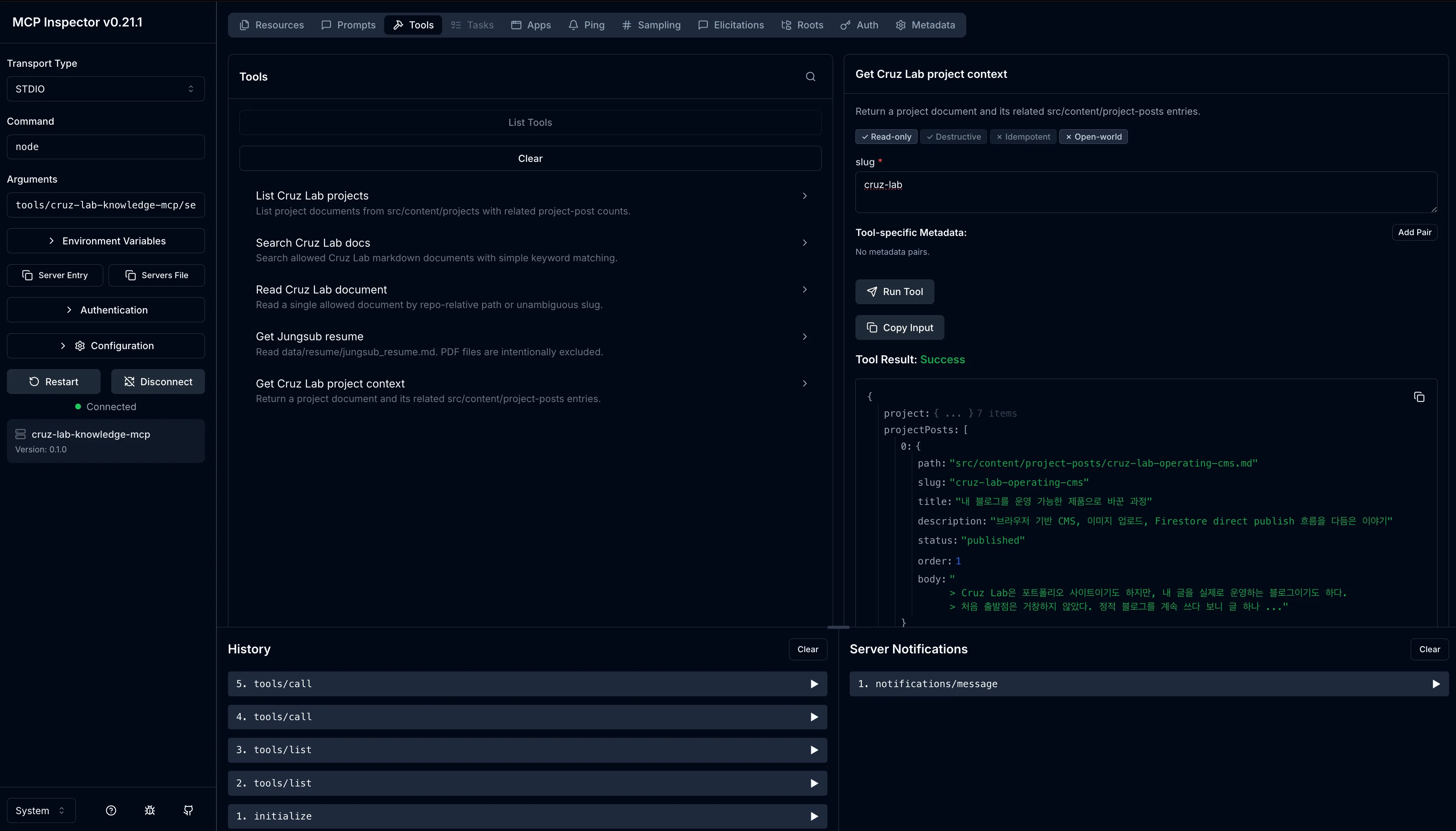
Task: Select the Search Cruz Lab docs tool
Action: (x=530, y=249)
